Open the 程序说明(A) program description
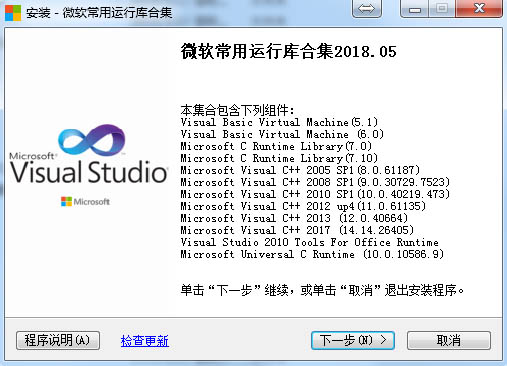 (x=58, y=340)
